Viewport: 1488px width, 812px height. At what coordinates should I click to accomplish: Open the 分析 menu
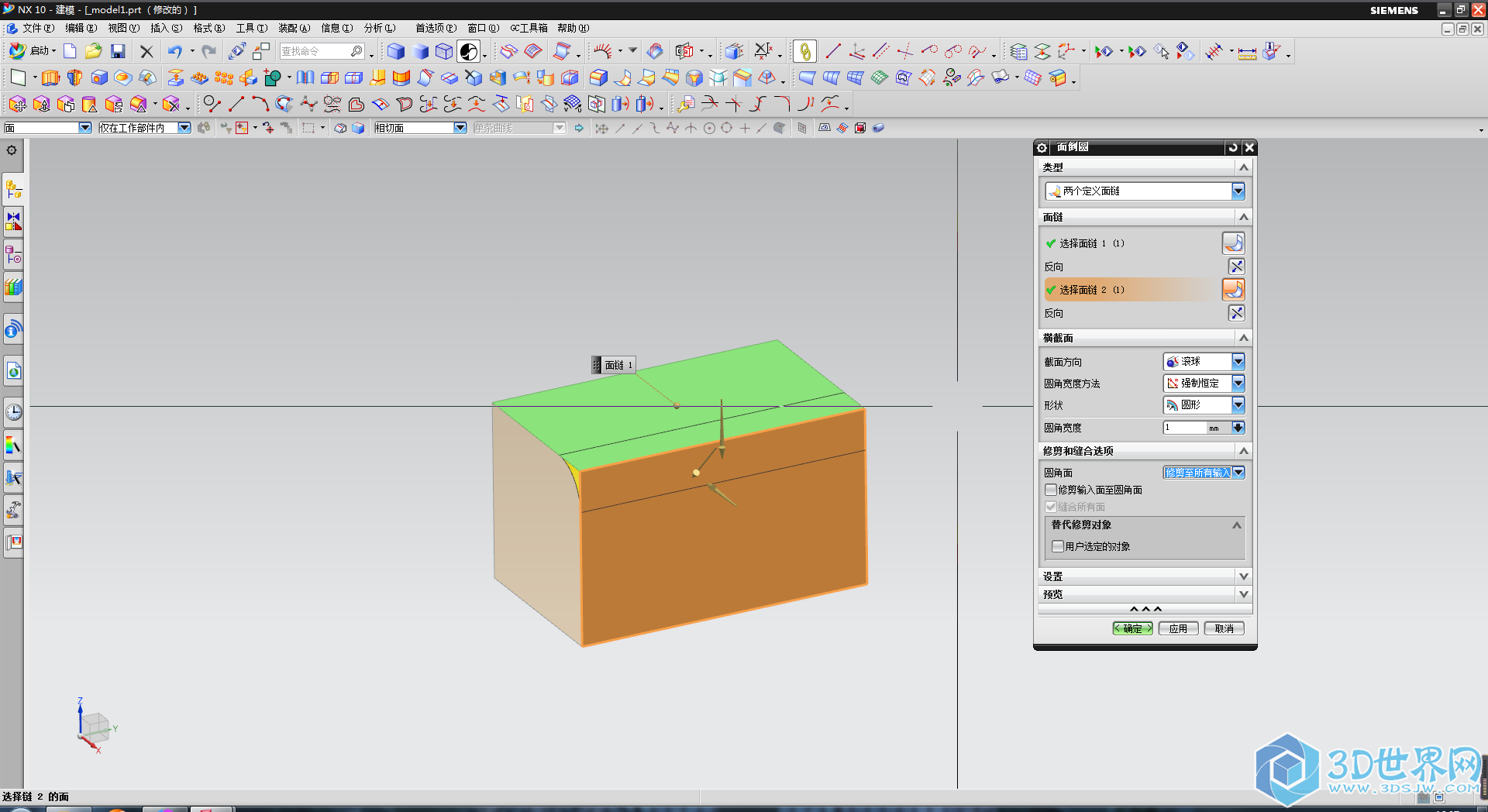pos(380,28)
